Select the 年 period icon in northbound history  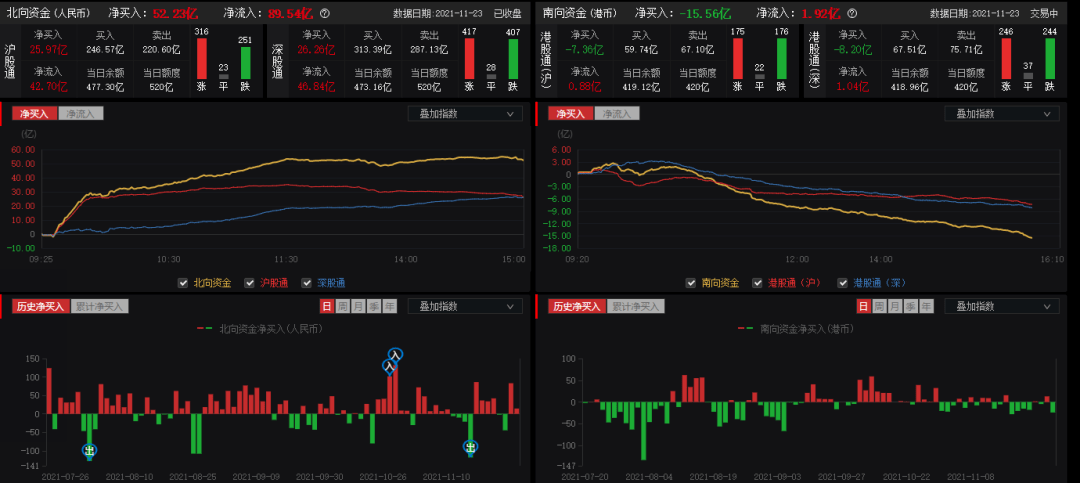389,306
